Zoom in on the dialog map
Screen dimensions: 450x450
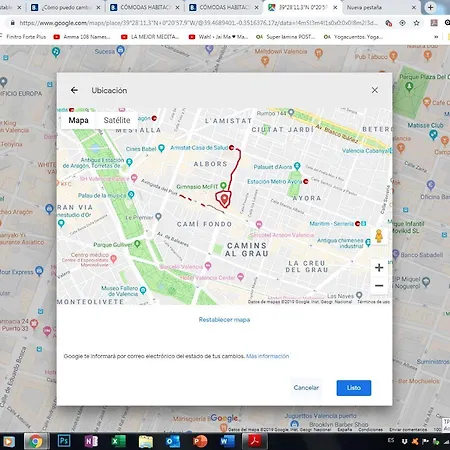(x=379, y=267)
